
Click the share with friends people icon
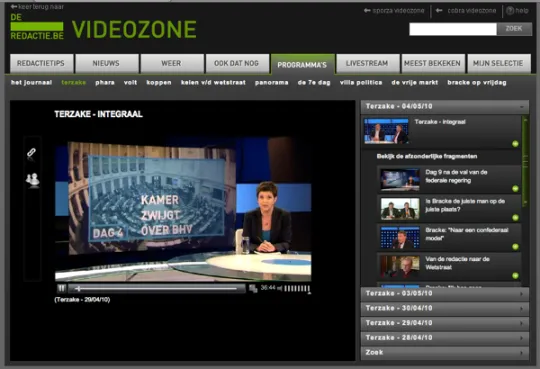(x=33, y=180)
